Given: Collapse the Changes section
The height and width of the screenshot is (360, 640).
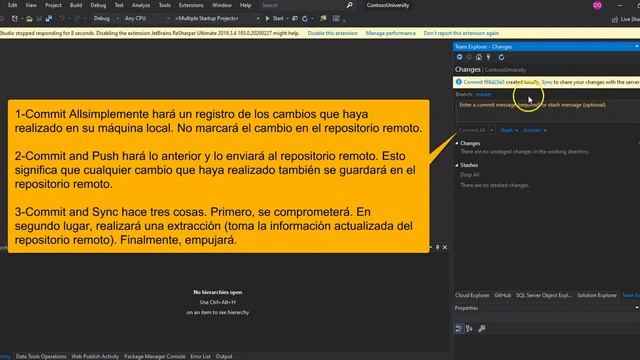Looking at the screenshot, I should click(457, 143).
